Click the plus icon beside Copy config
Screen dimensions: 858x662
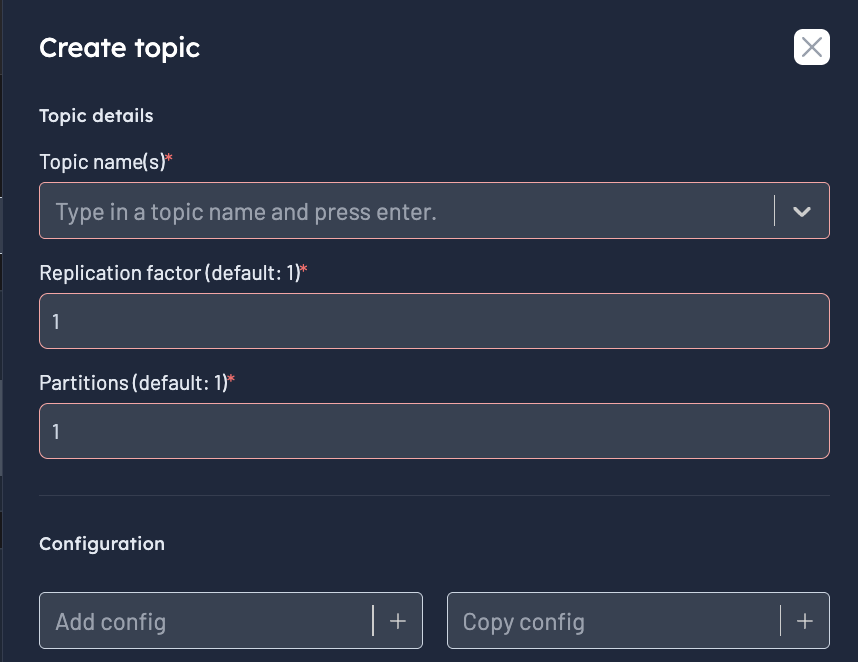point(805,621)
